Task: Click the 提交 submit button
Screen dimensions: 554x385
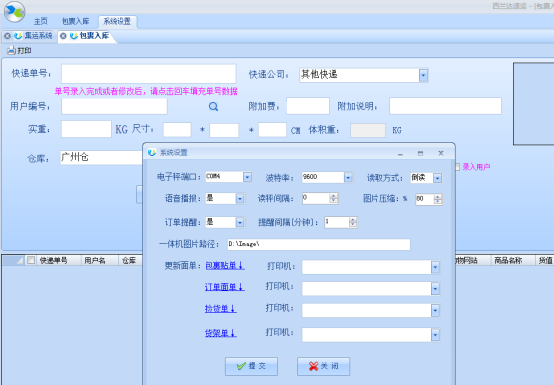Action: tap(251, 366)
